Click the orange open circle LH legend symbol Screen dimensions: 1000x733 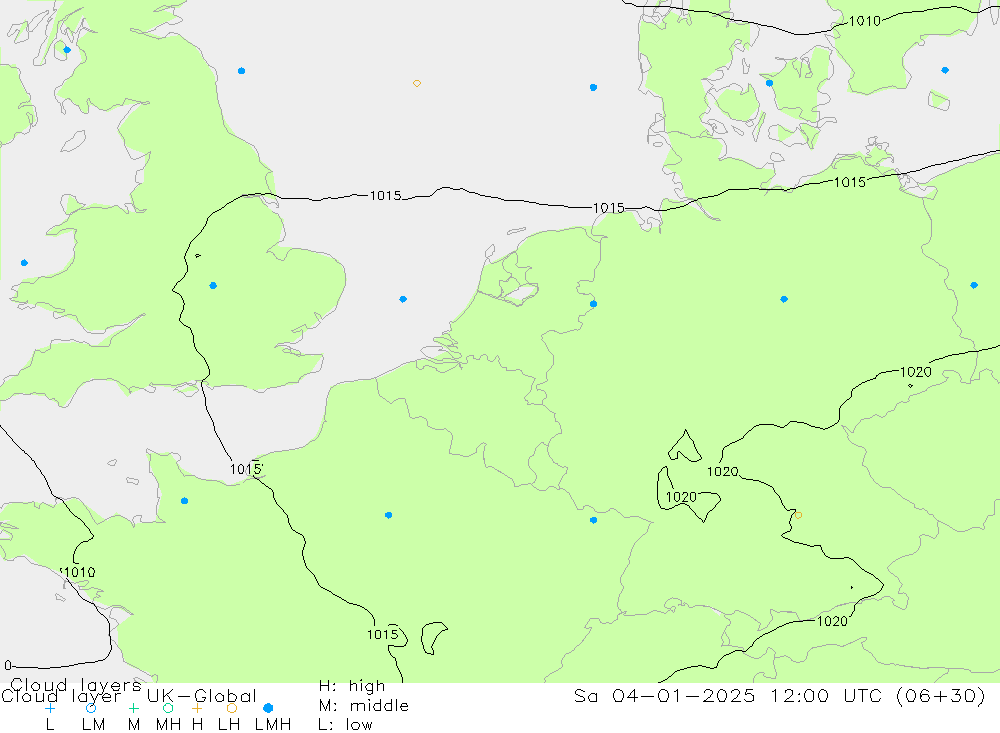click(232, 708)
